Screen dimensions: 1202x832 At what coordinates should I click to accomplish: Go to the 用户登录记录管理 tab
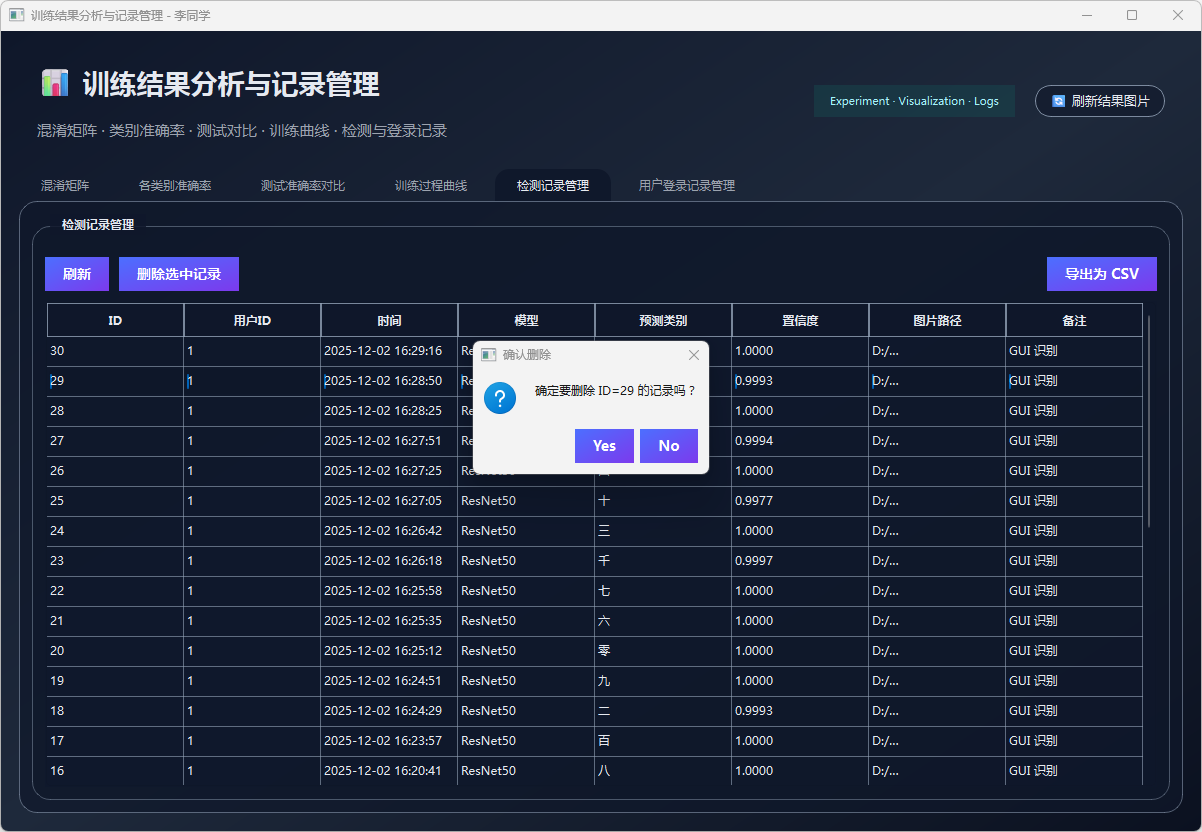(686, 186)
